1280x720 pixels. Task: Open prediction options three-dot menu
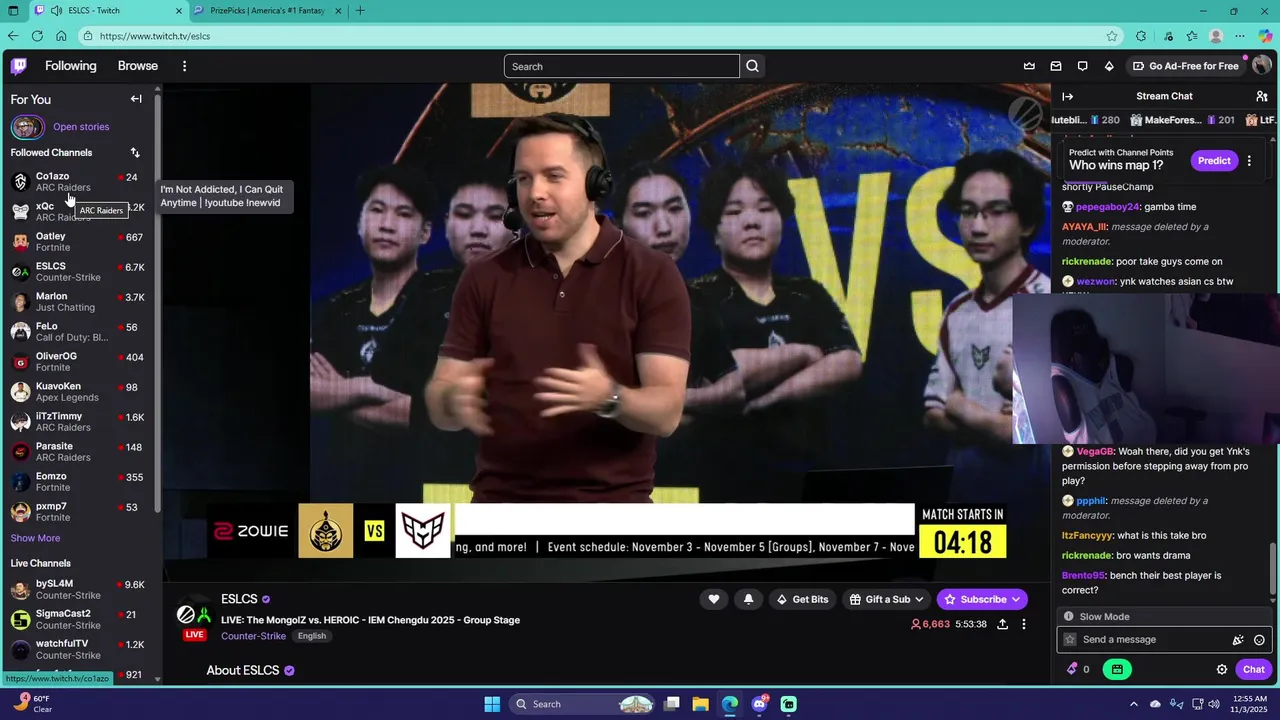(x=1249, y=160)
